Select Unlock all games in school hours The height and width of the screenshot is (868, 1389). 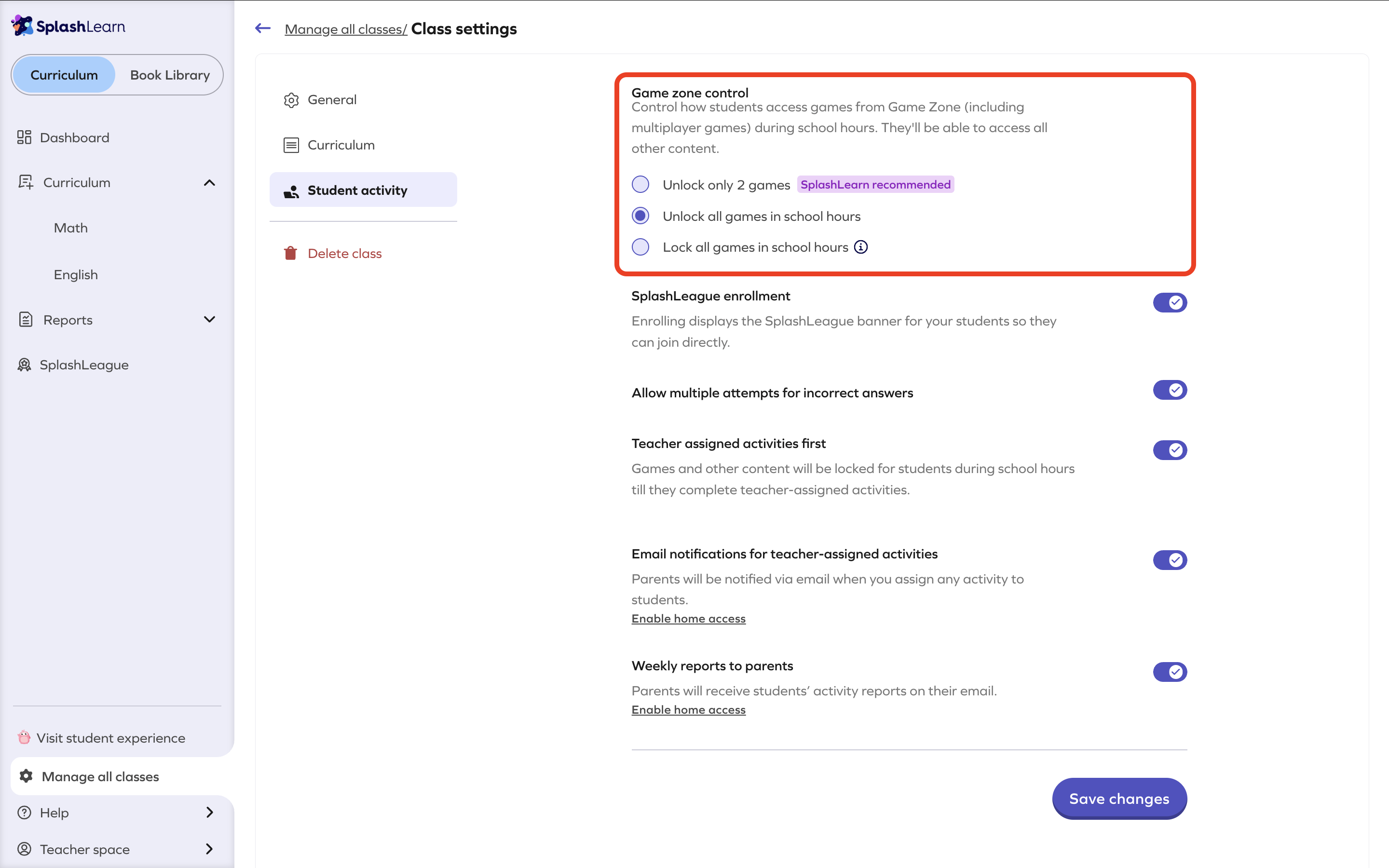point(640,216)
